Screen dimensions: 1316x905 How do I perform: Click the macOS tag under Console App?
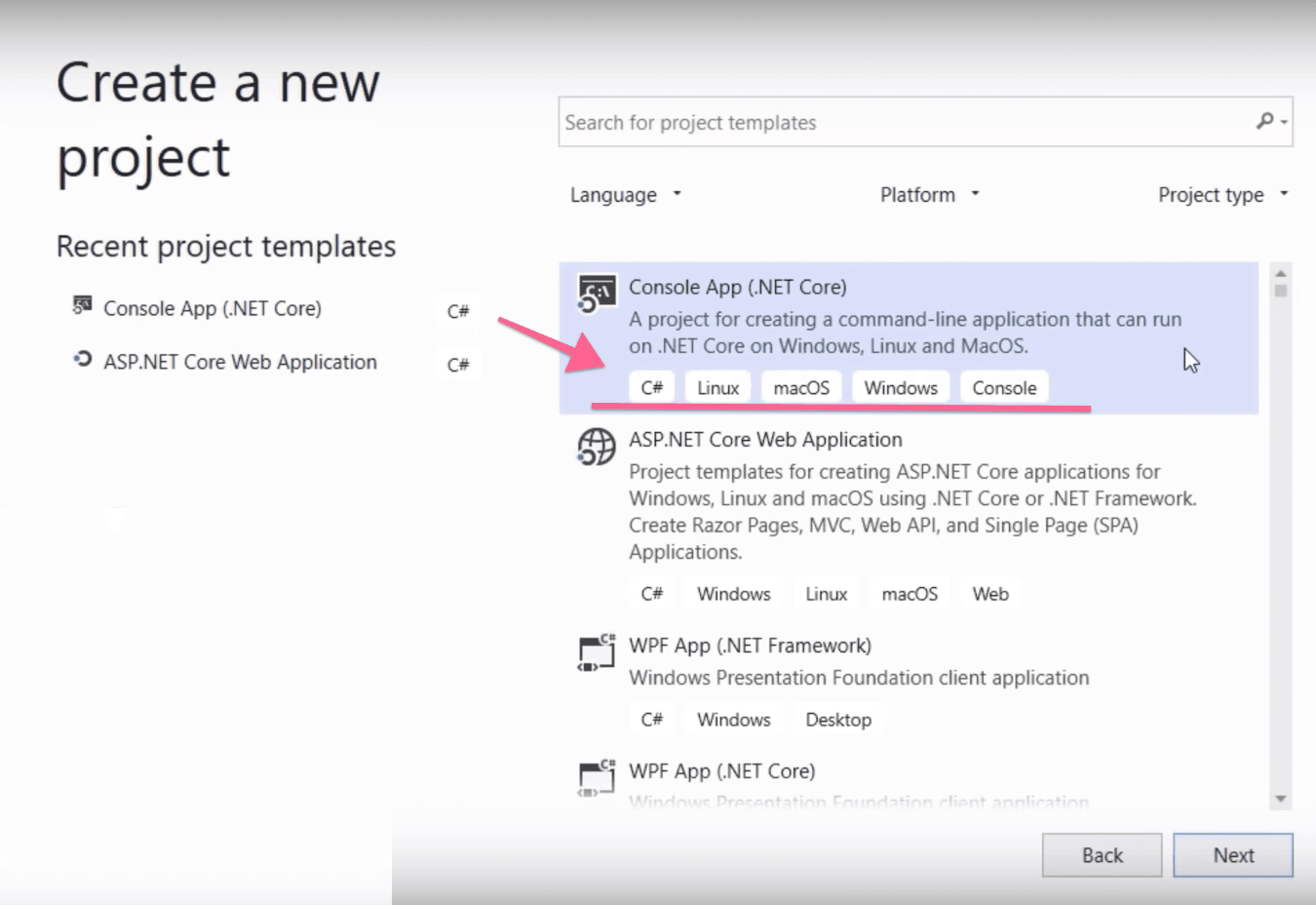tap(801, 388)
